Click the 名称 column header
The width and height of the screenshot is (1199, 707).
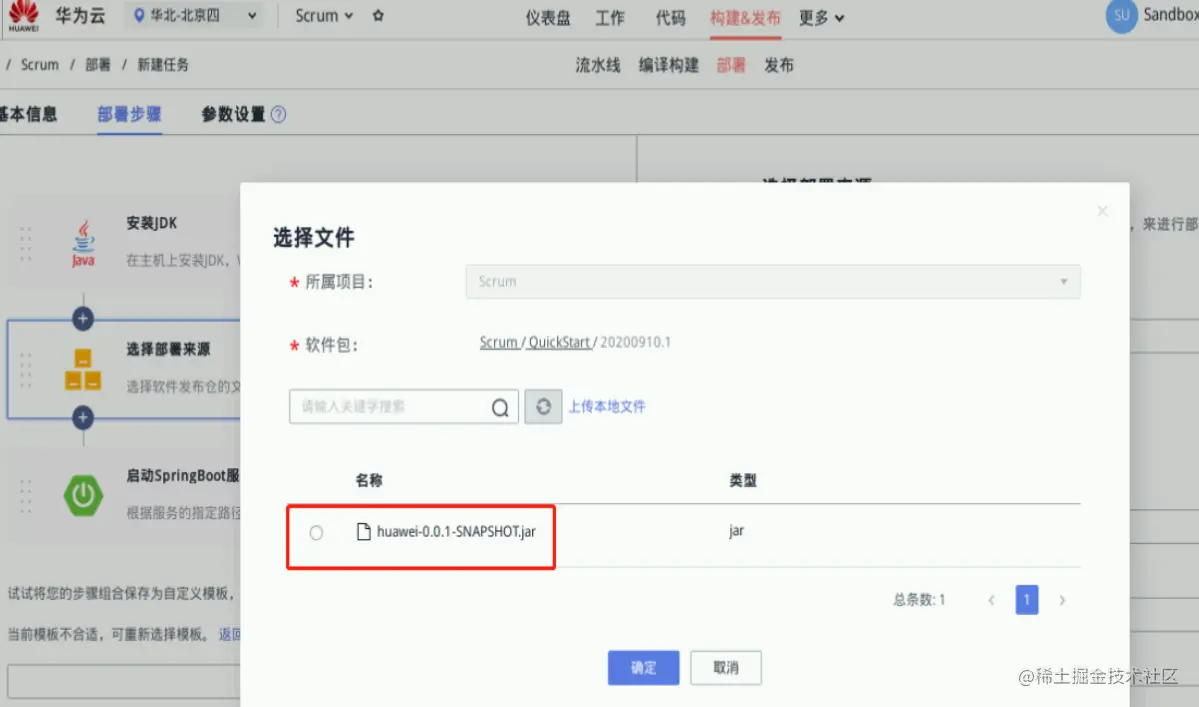369,481
